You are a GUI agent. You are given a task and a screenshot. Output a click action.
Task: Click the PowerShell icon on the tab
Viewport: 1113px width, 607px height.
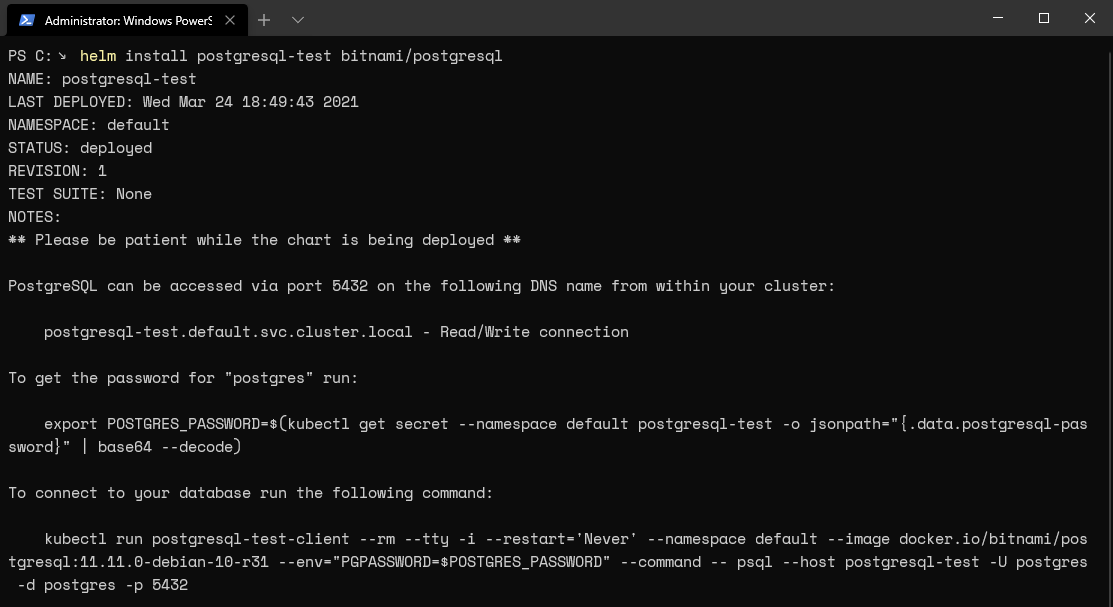[x=27, y=20]
